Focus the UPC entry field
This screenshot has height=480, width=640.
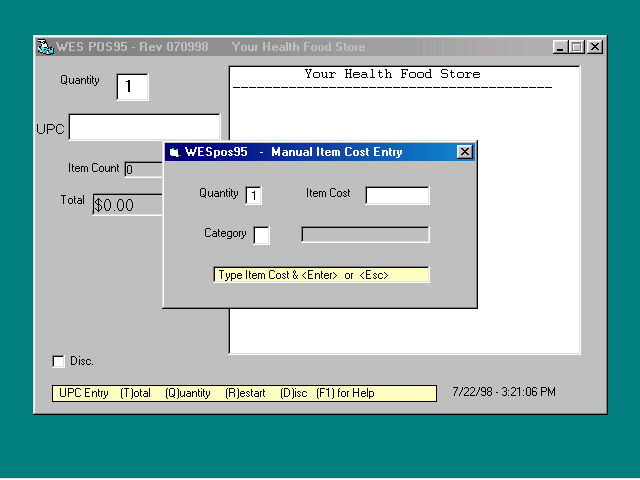click(144, 127)
